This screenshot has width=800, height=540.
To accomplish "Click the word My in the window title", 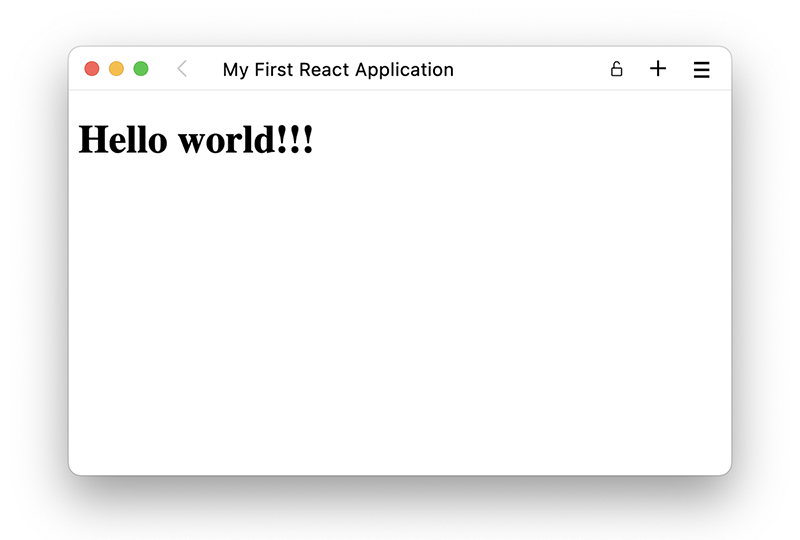I will (235, 70).
